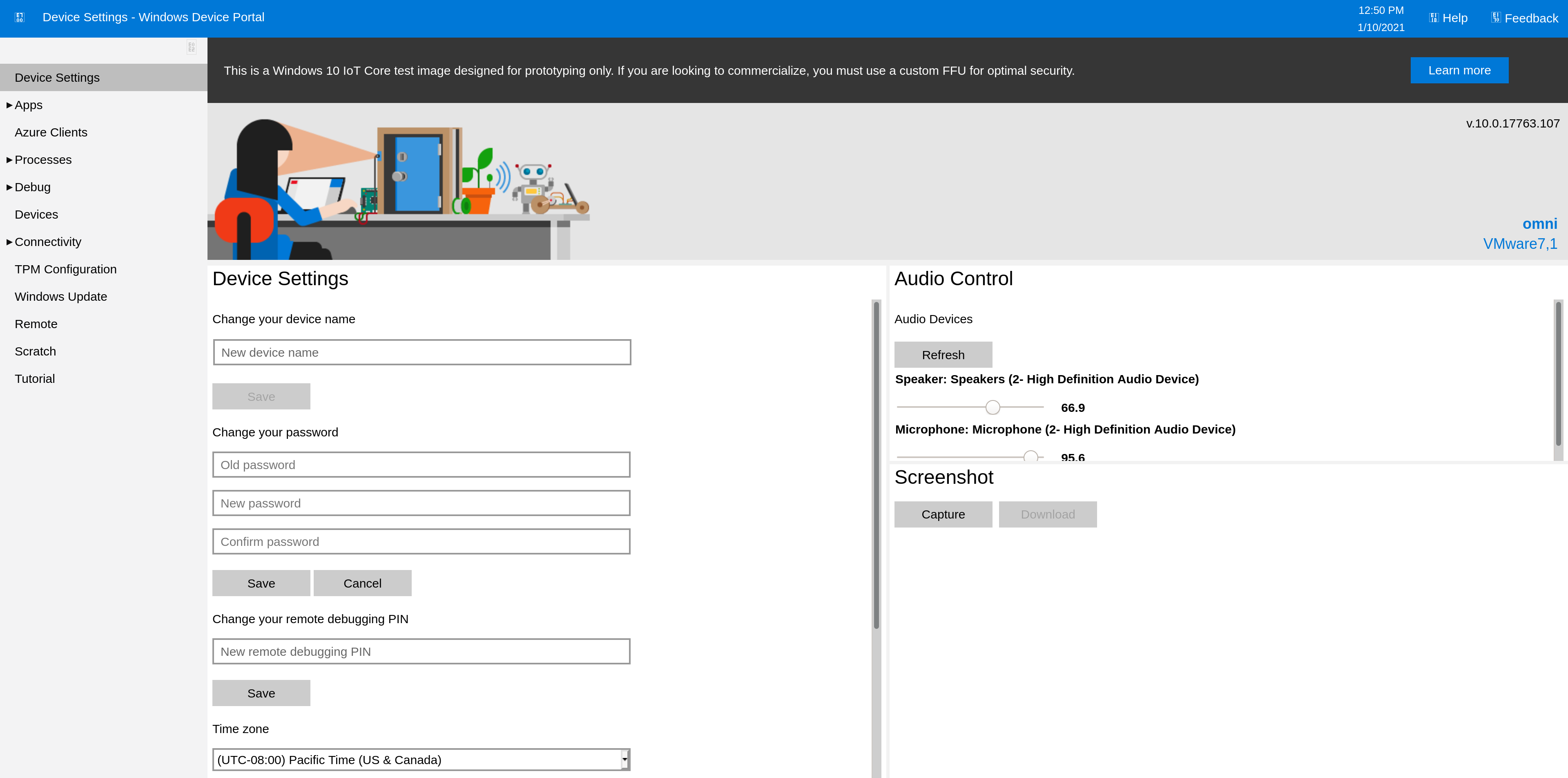Adjust the Speaker volume slider handle
Image resolution: width=1568 pixels, height=778 pixels.
click(x=992, y=407)
